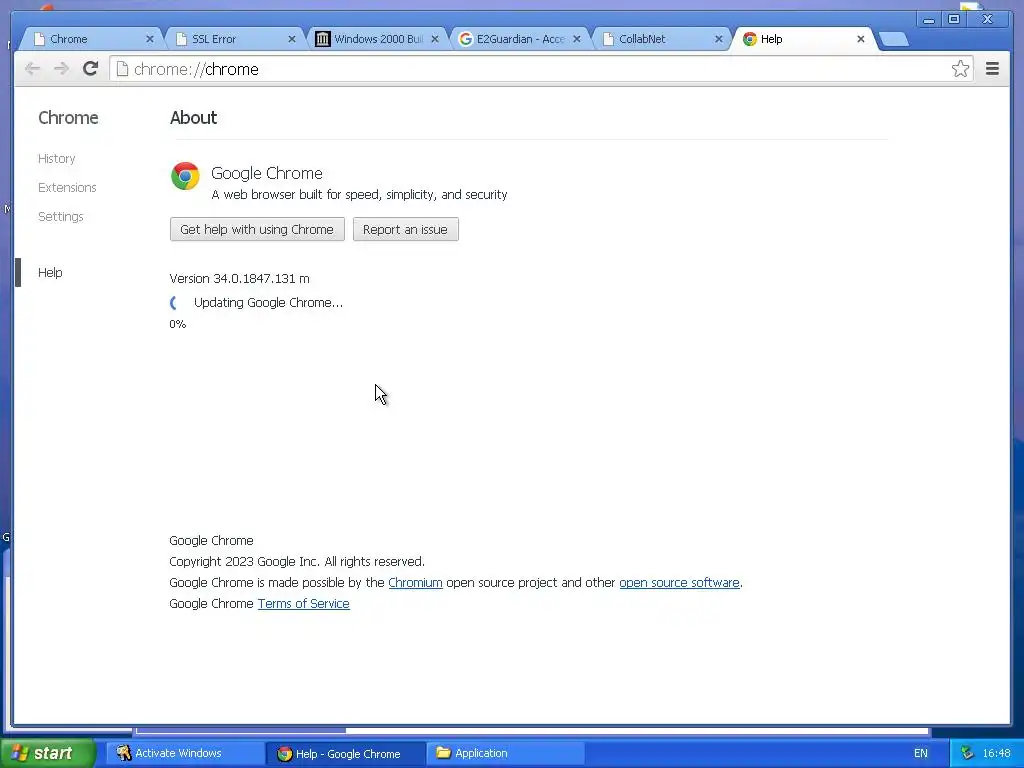Open Extensions in the sidebar
1024x768 pixels.
tap(67, 187)
